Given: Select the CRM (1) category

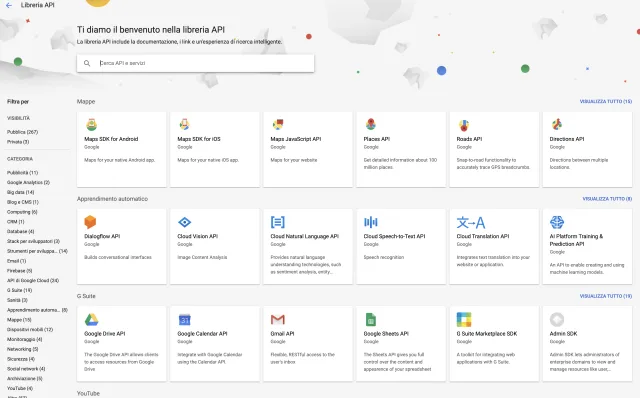Looking at the screenshot, I should pyautogui.click(x=16, y=222).
